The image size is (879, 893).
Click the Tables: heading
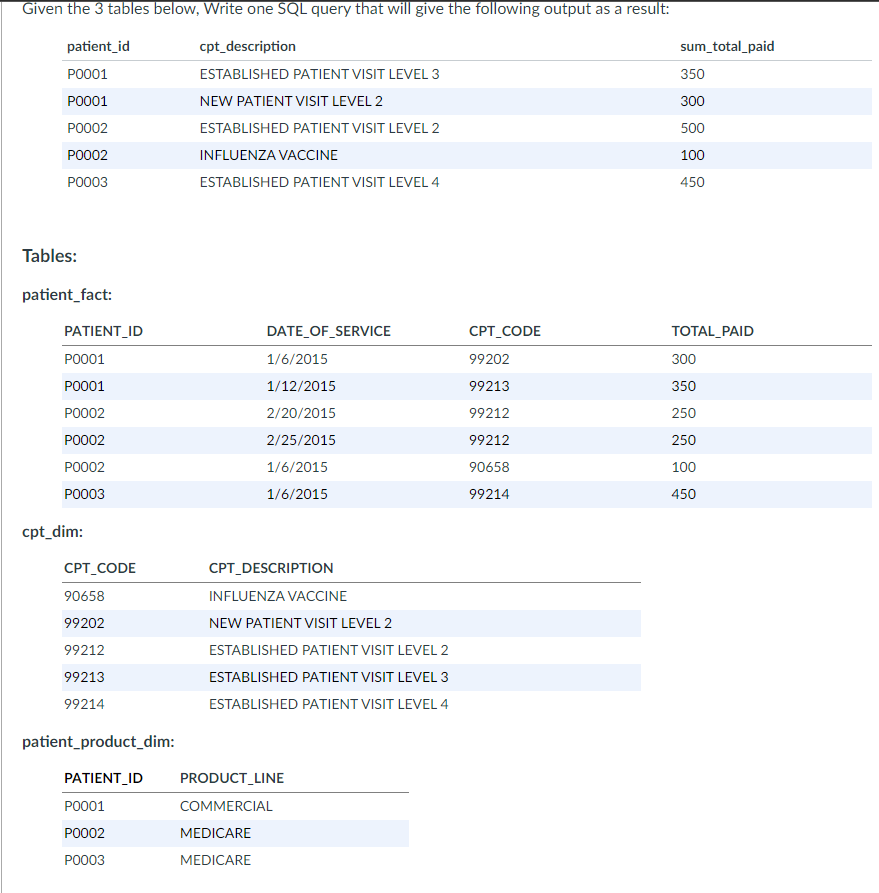(x=50, y=256)
